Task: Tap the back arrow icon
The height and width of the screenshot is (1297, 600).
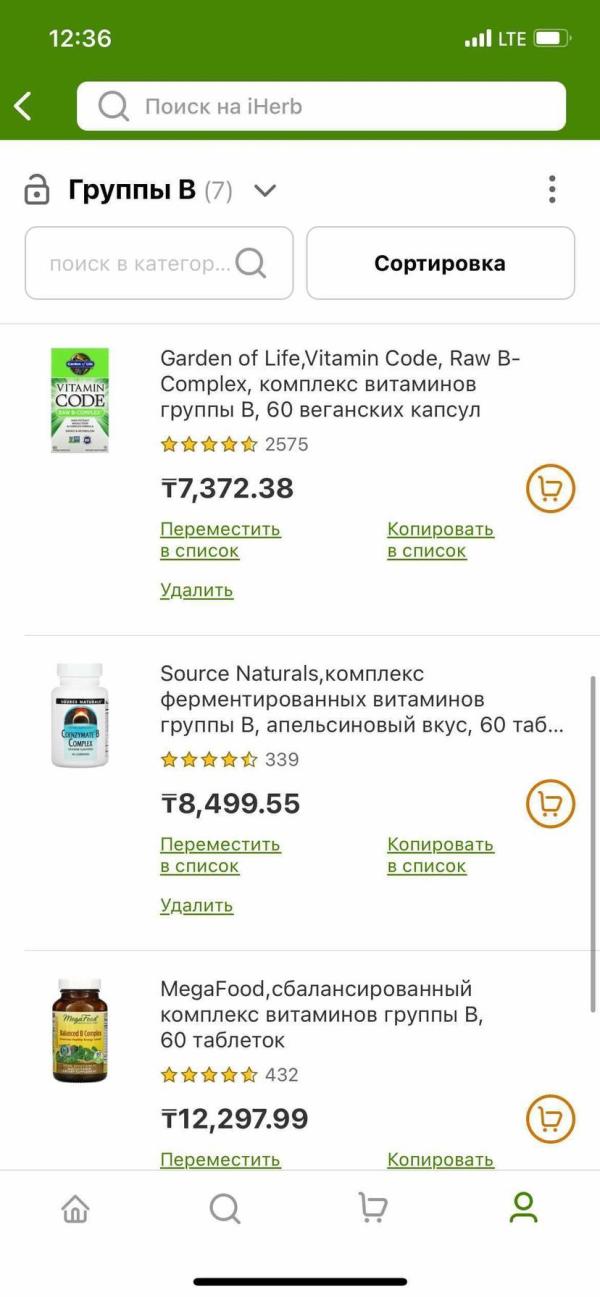Action: click(x=23, y=106)
